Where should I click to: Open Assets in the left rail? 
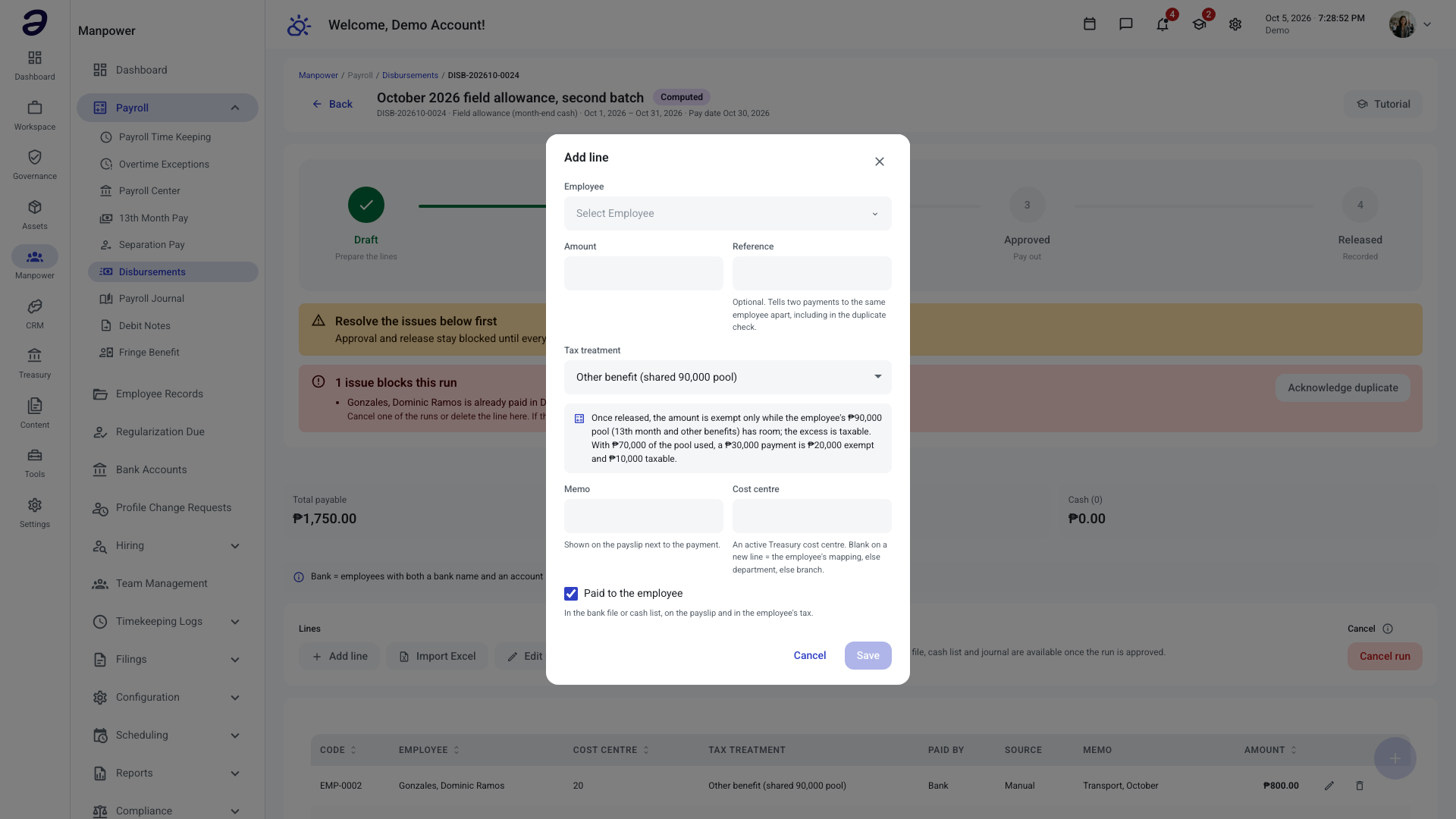[35, 215]
